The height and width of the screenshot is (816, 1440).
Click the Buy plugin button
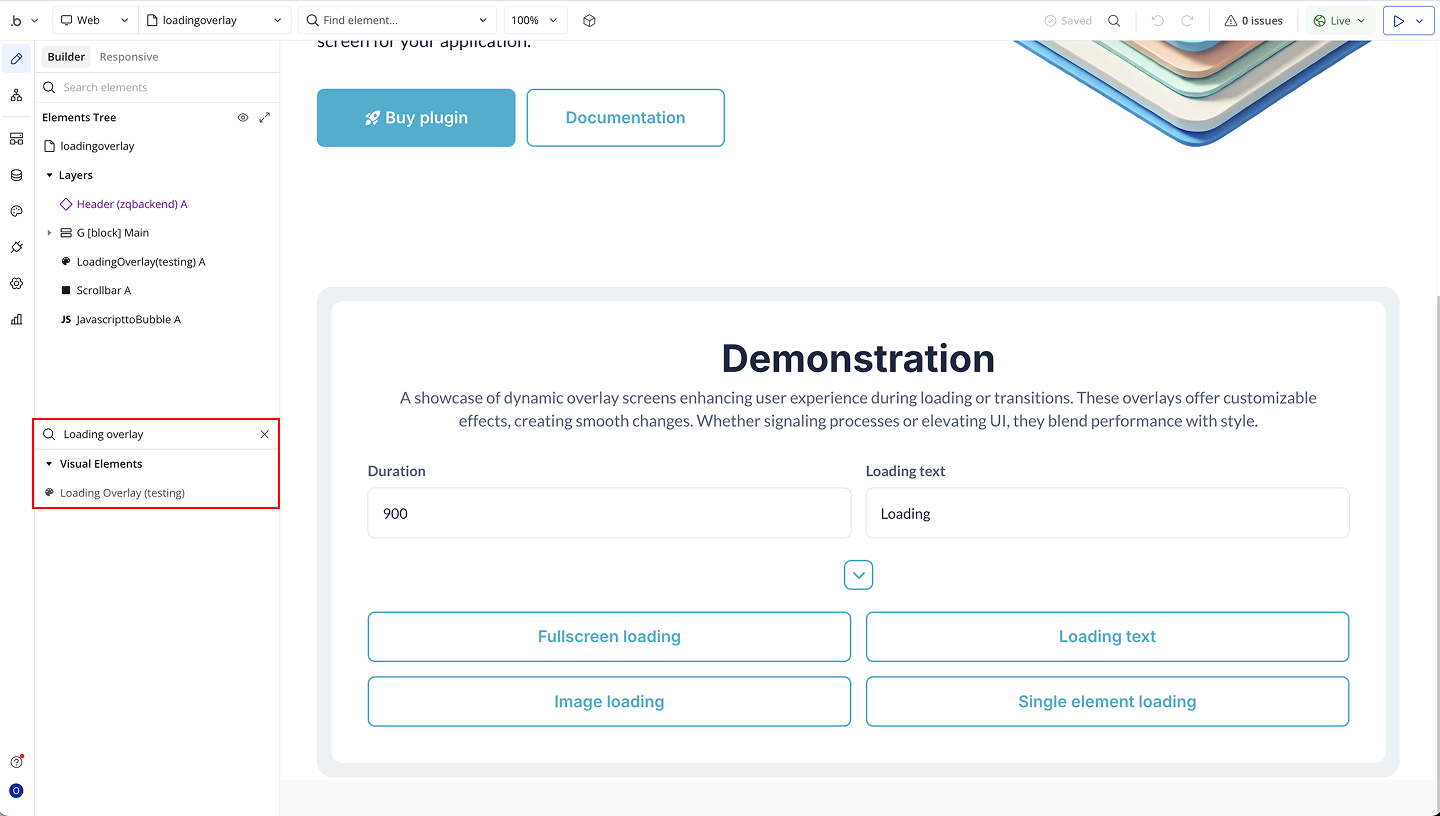pyautogui.click(x=416, y=118)
